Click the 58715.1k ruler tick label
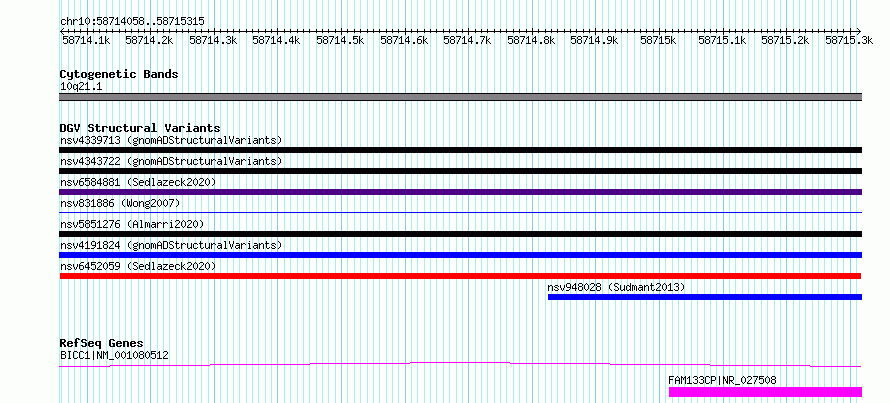 pyautogui.click(x=722, y=41)
